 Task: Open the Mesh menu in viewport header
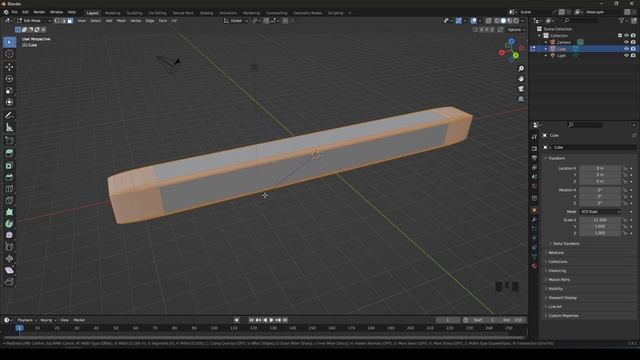pyautogui.click(x=121, y=20)
